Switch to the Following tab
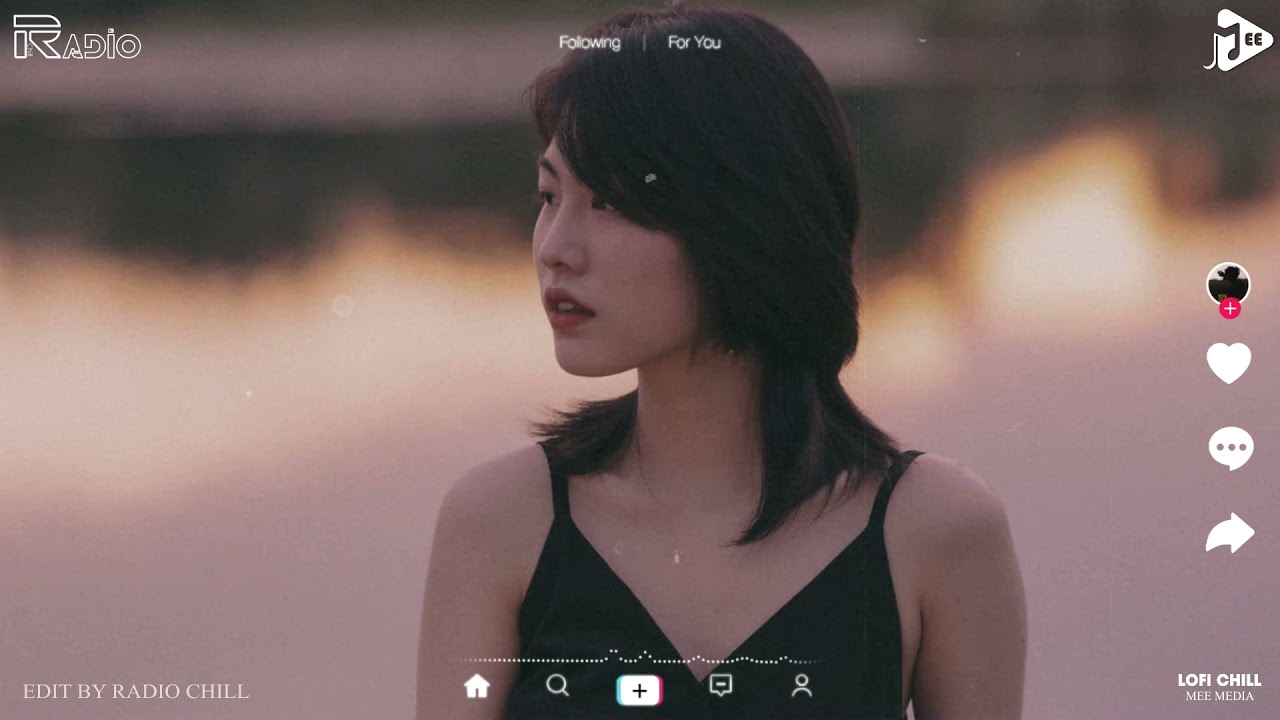The height and width of the screenshot is (720, 1280). click(589, 43)
